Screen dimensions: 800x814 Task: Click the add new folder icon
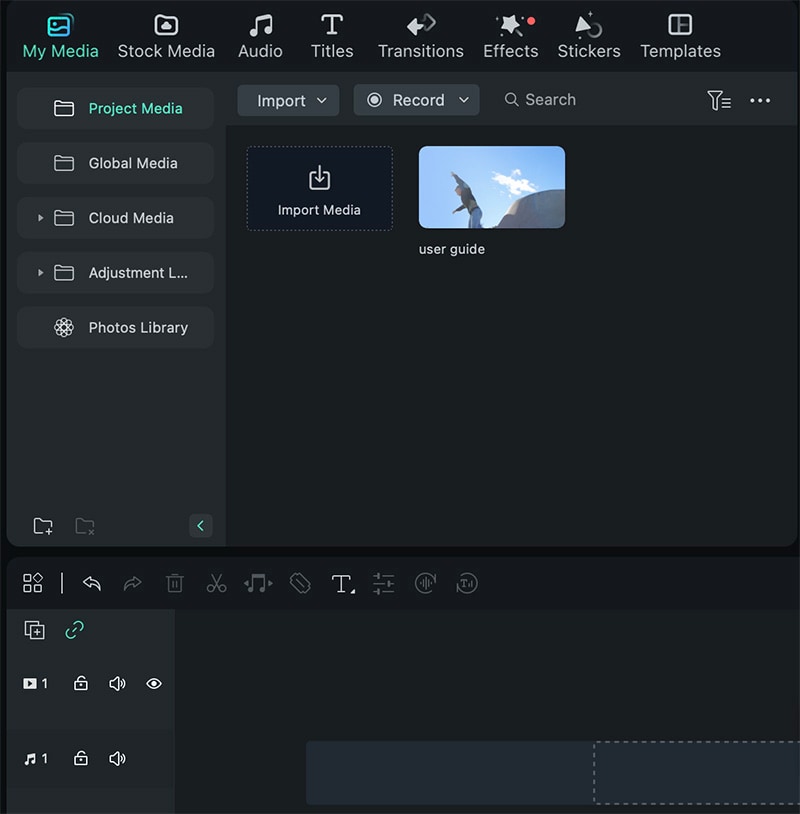[43, 526]
